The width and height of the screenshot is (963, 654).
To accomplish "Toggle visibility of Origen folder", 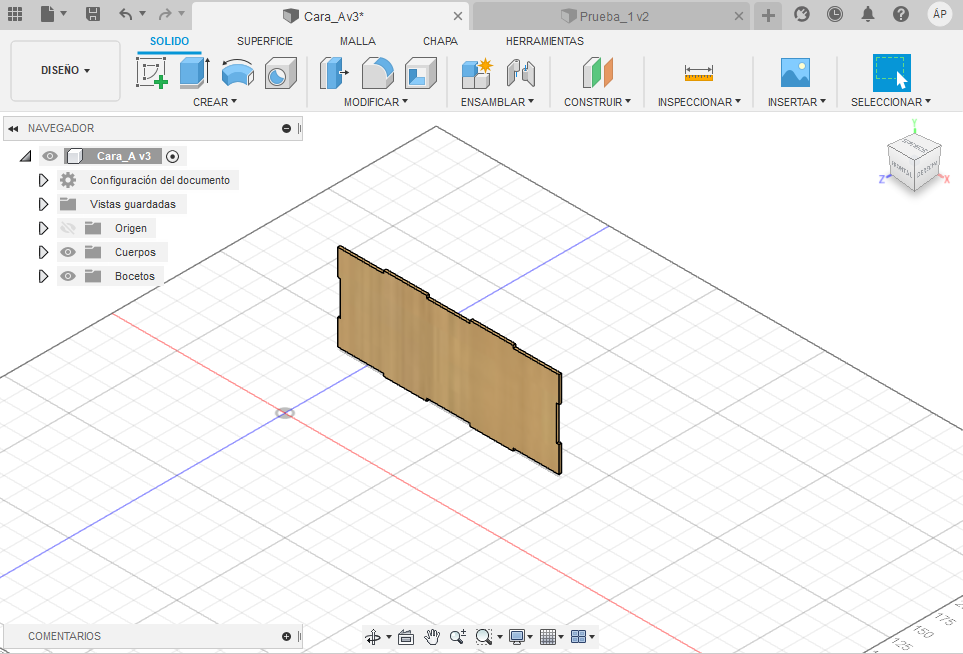I will (x=68, y=228).
